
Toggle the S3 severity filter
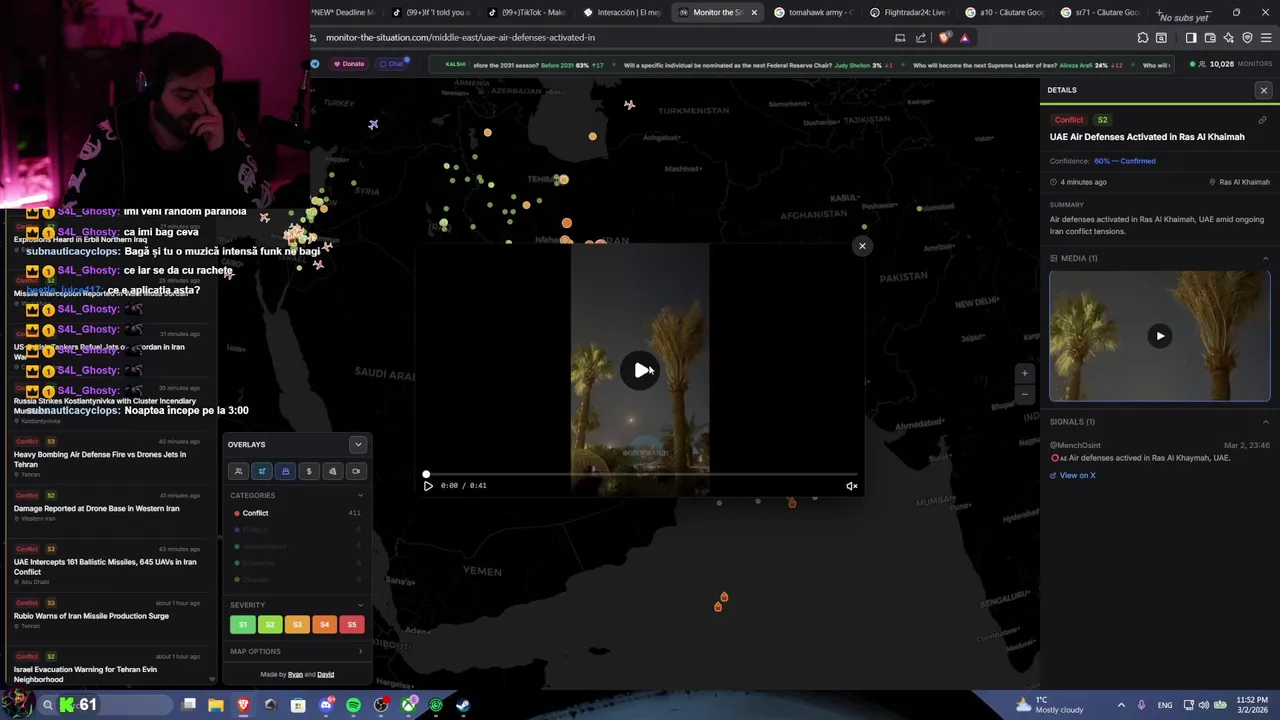[297, 624]
